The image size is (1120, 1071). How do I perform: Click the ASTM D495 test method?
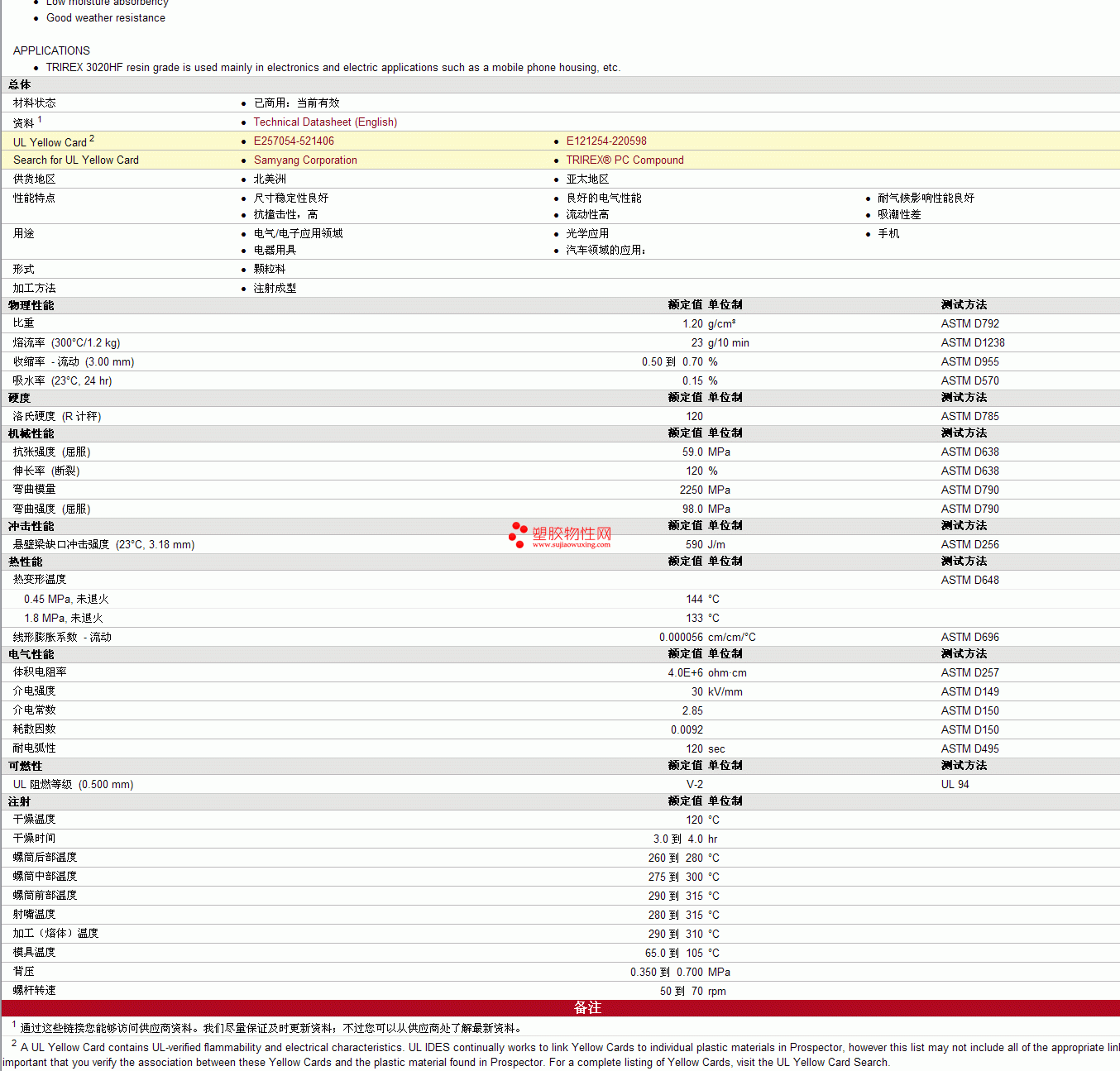tap(969, 749)
